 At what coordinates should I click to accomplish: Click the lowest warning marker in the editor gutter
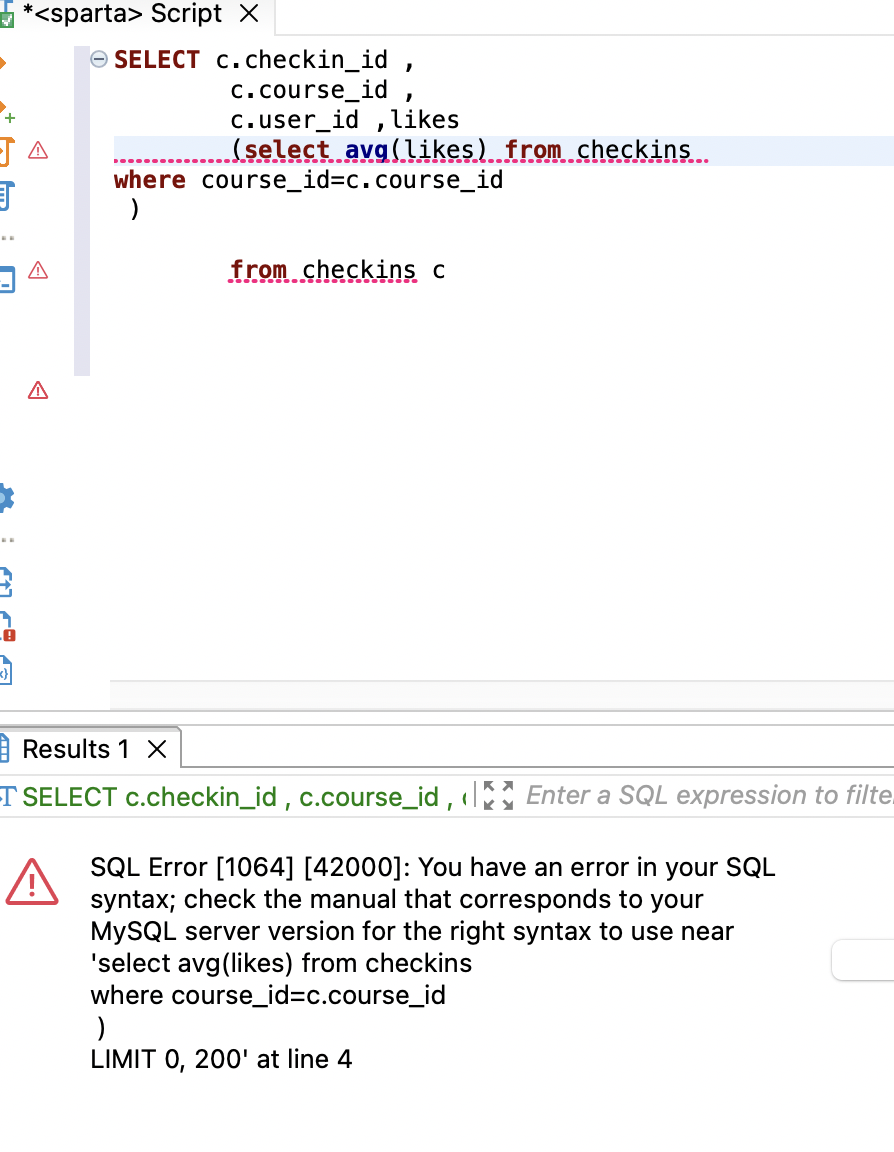38,390
